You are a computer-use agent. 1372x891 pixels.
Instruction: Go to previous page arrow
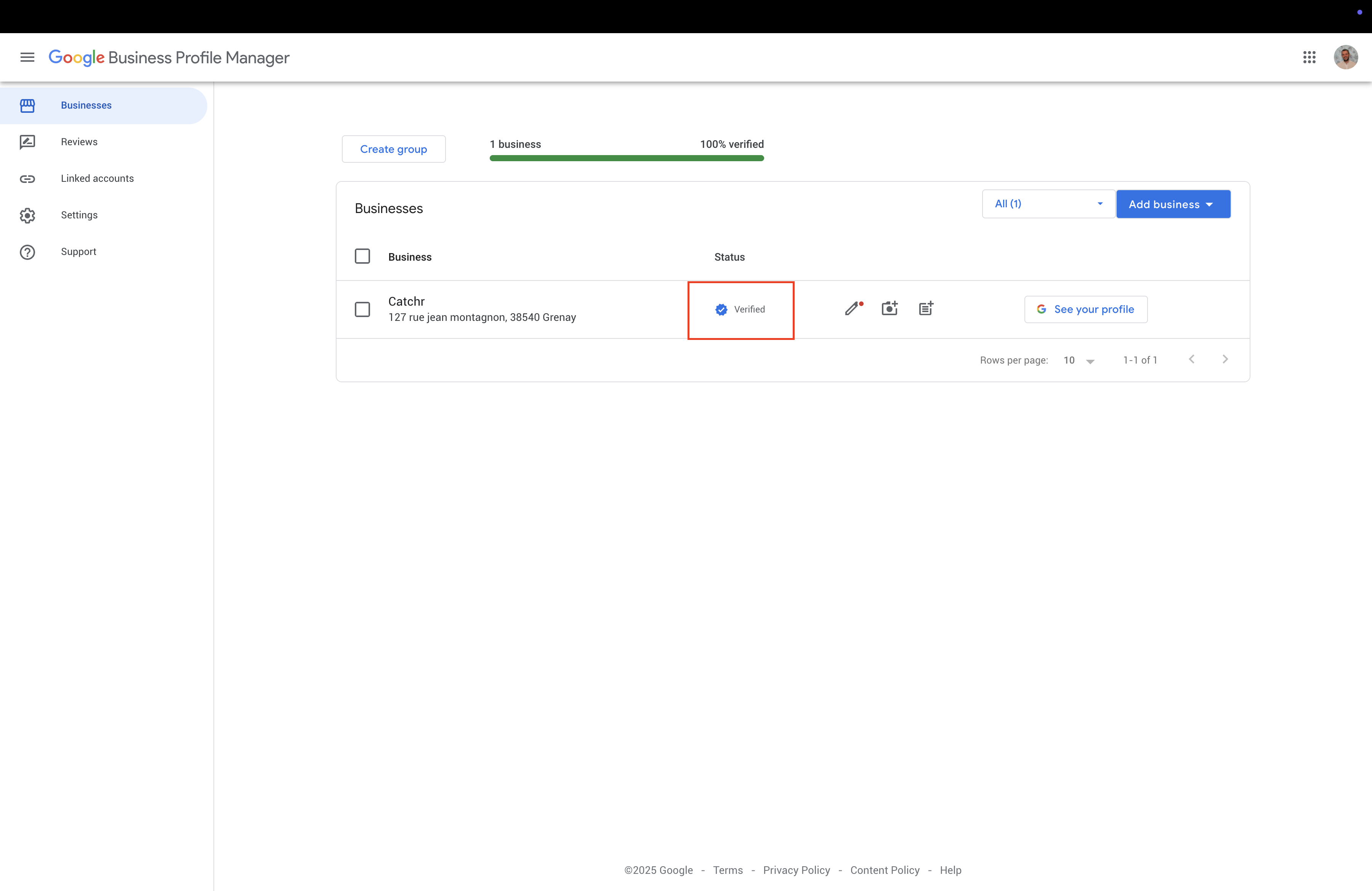pyautogui.click(x=1192, y=359)
